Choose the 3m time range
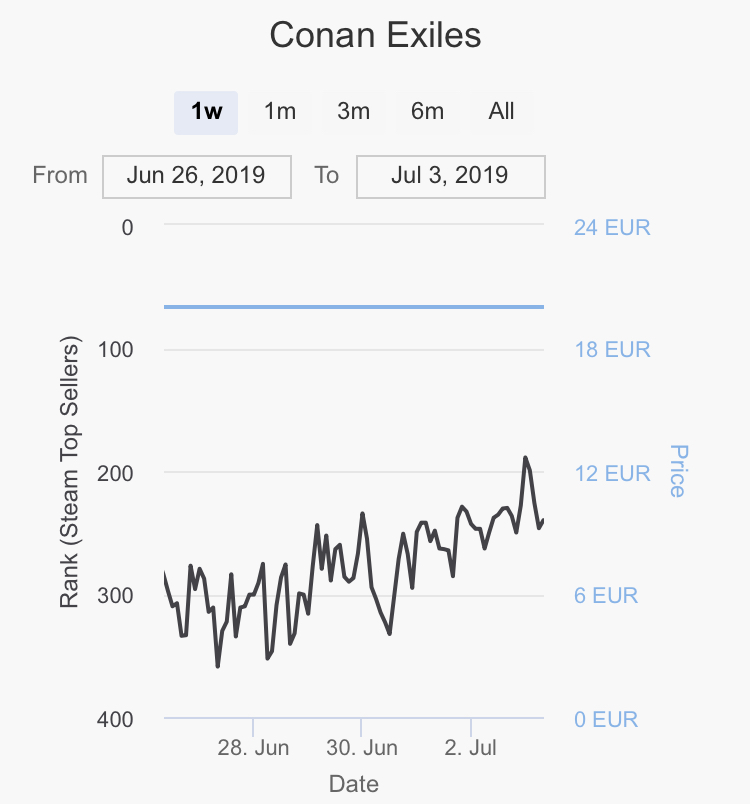The width and height of the screenshot is (750, 804). point(353,112)
